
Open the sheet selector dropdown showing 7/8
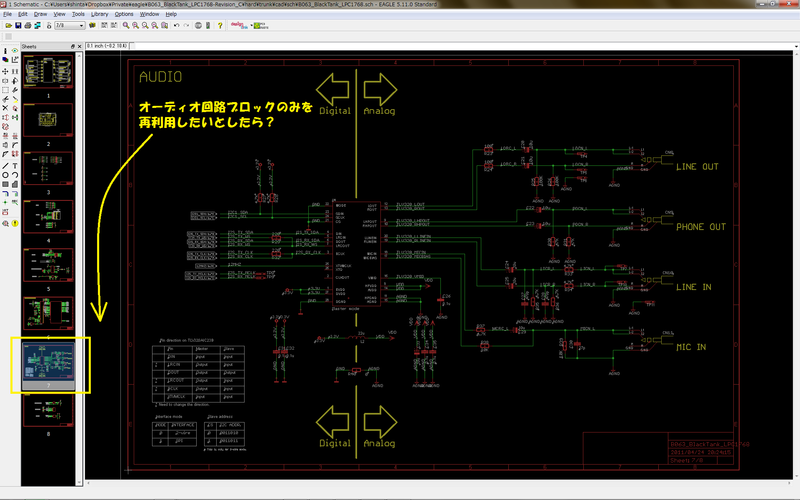click(69, 26)
